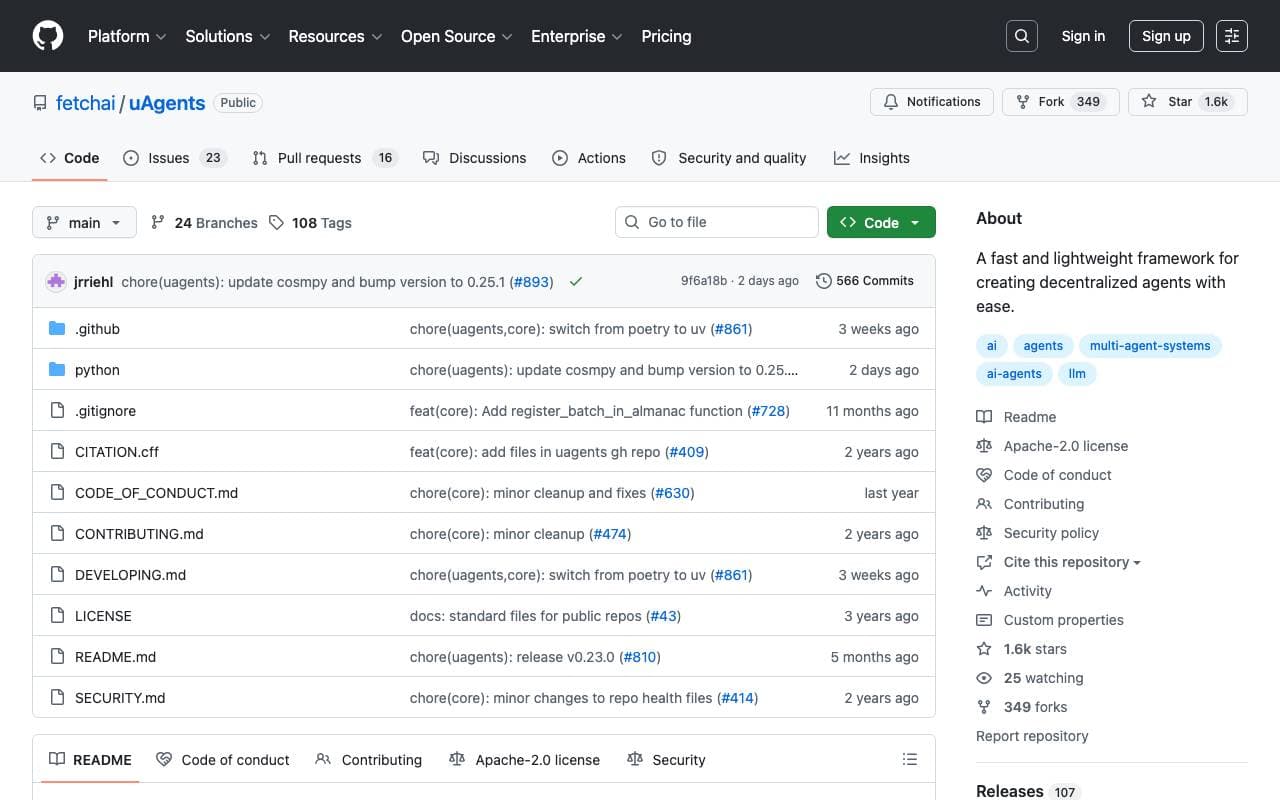Click the pulse icon beside Activity
This screenshot has height=800, width=1280.
click(x=984, y=591)
